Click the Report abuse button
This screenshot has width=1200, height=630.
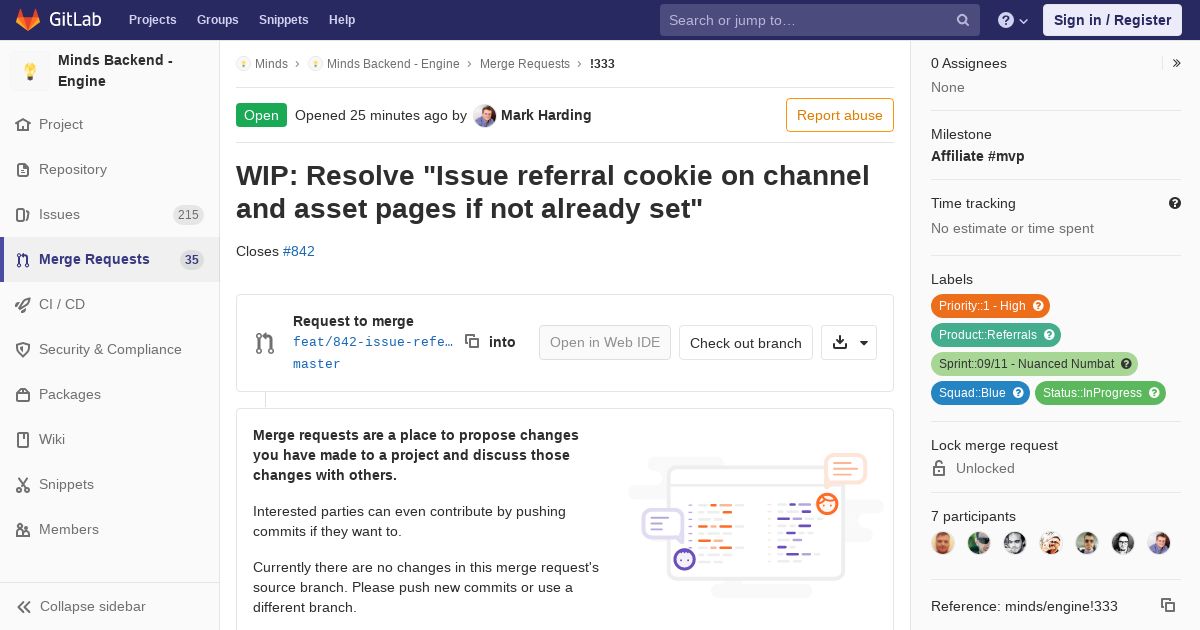[x=840, y=115]
